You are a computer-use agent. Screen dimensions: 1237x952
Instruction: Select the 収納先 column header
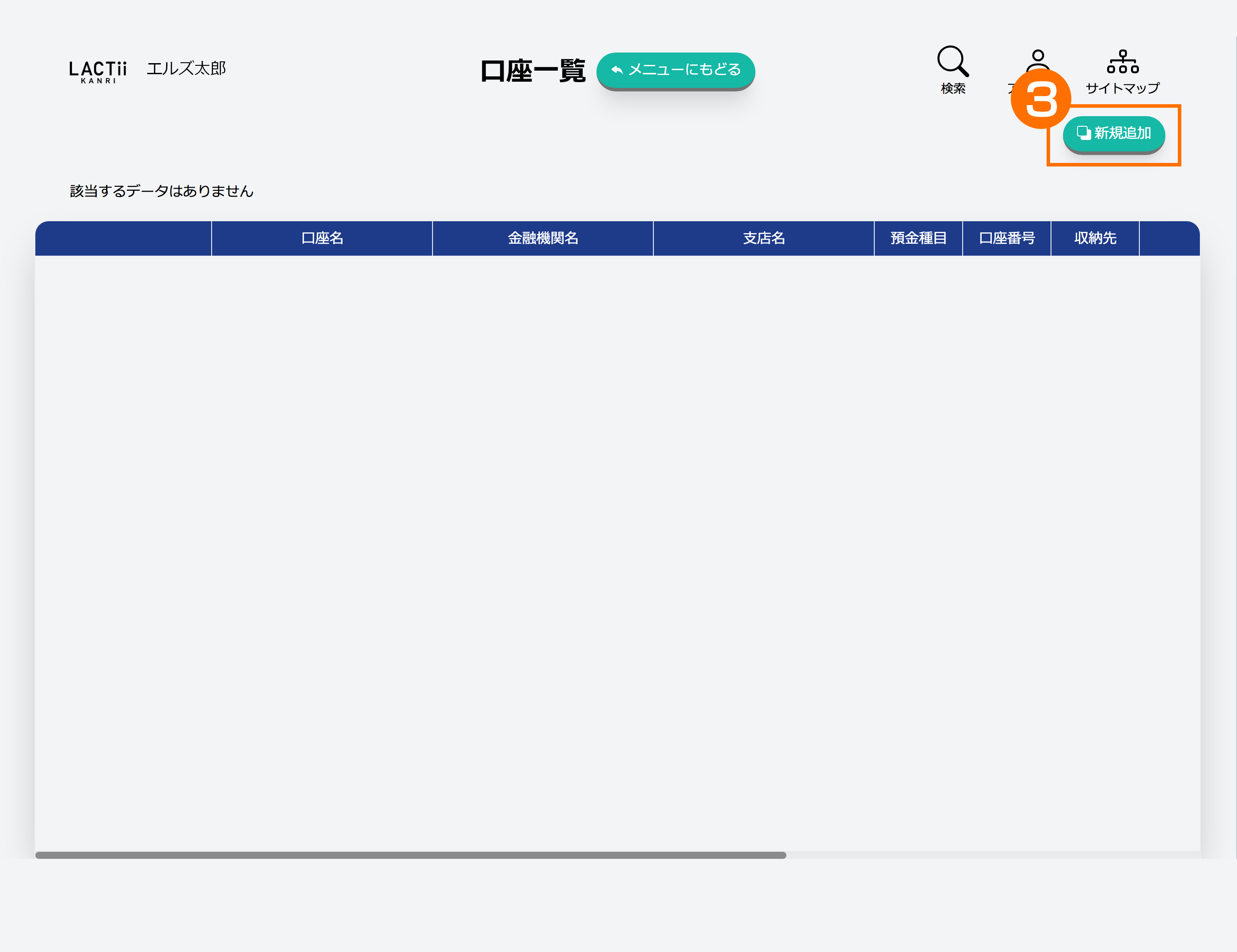[1095, 238]
